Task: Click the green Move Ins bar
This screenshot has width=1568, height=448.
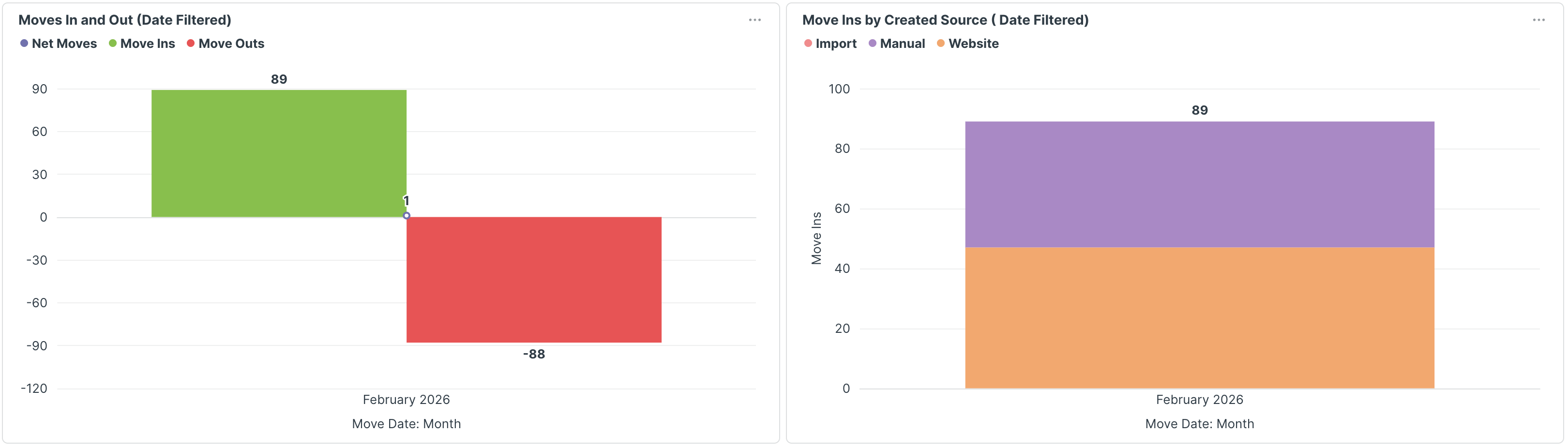Action: (x=279, y=153)
